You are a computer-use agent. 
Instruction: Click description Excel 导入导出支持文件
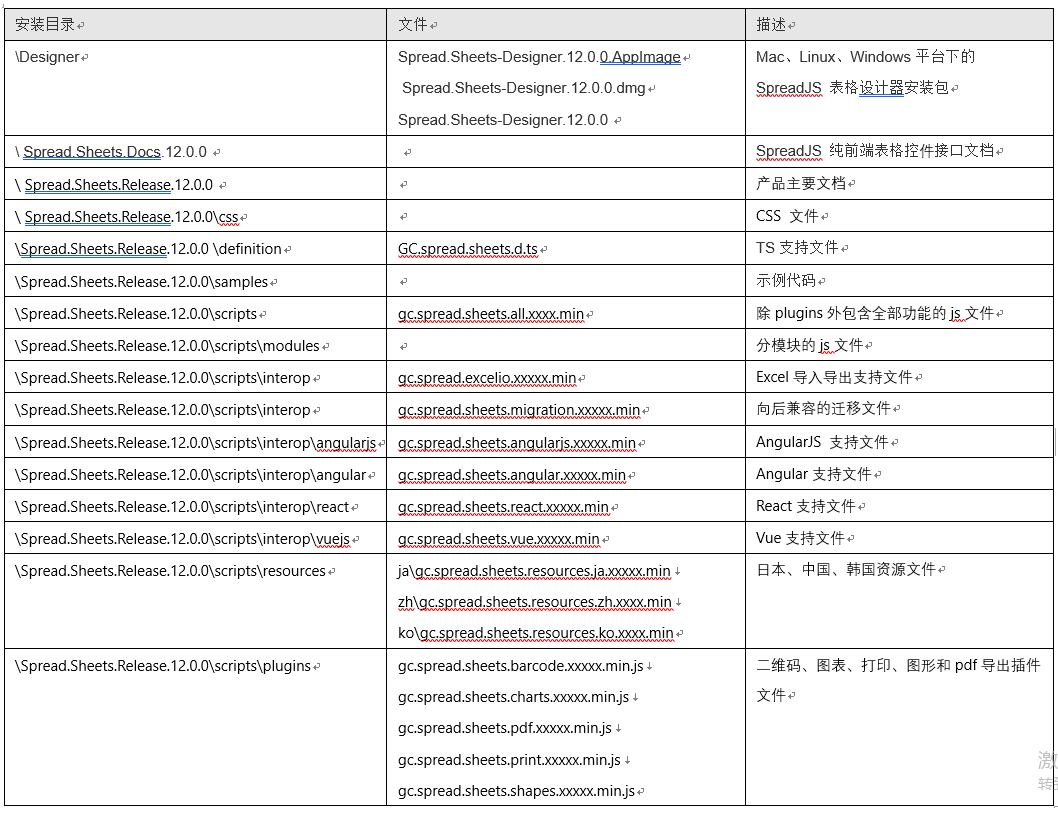point(835,377)
